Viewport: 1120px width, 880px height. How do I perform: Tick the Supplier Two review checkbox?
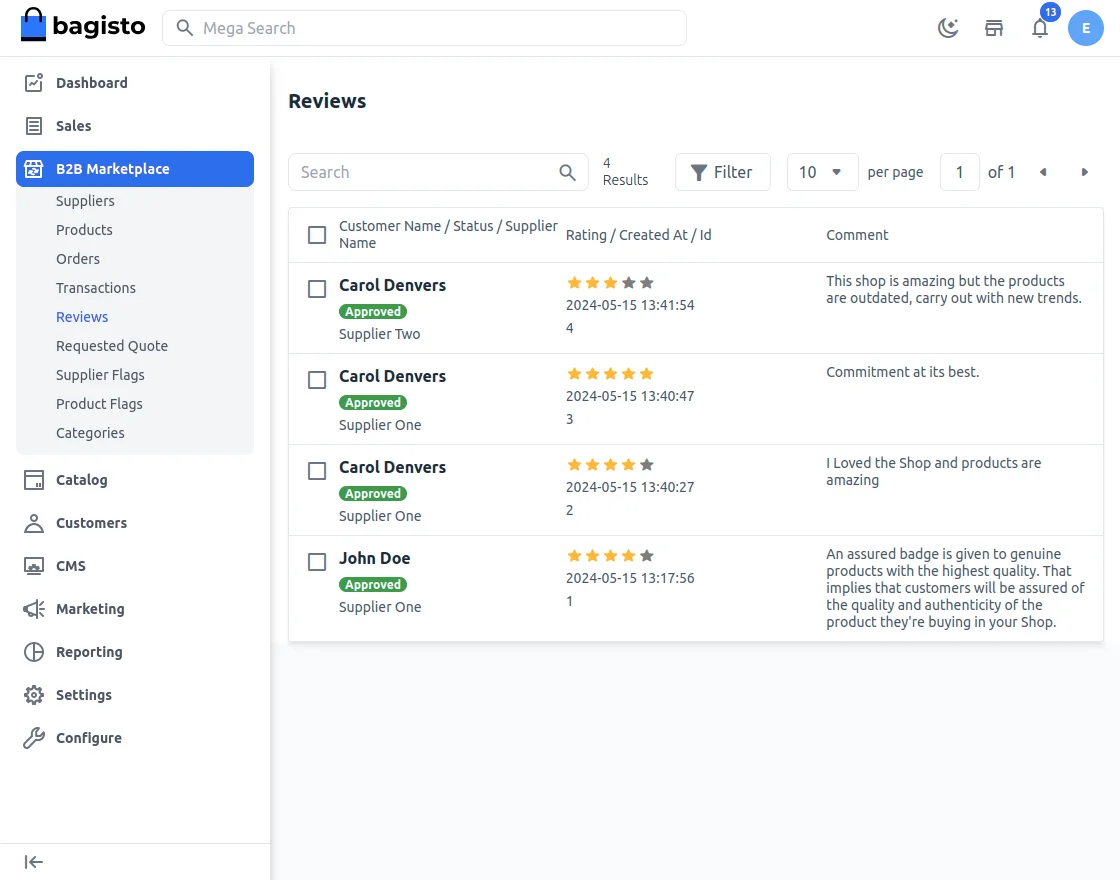[x=317, y=289]
